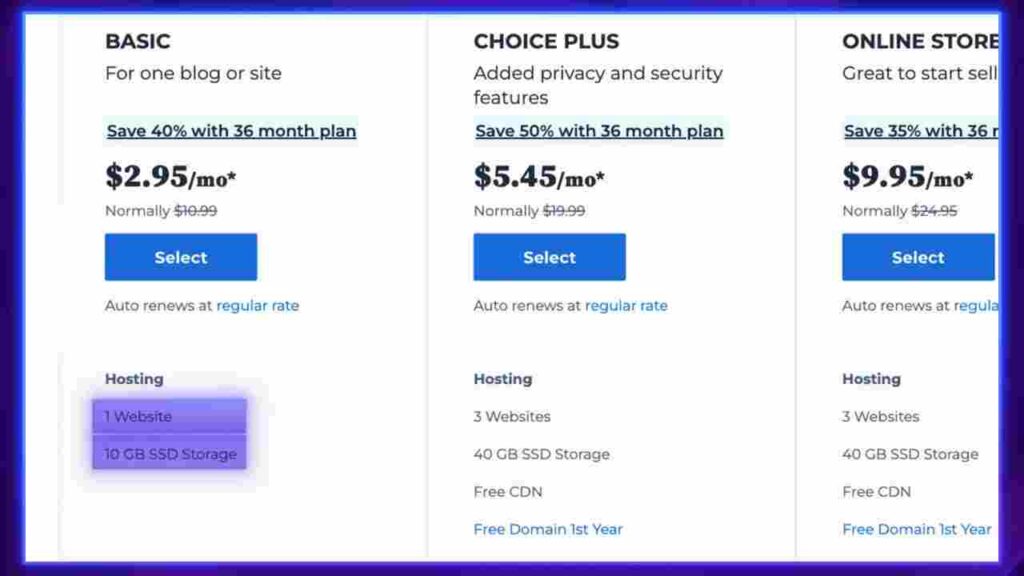Click the CHOICE PLUS plan heading
The width and height of the screenshot is (1024, 576).
pyautogui.click(x=546, y=41)
